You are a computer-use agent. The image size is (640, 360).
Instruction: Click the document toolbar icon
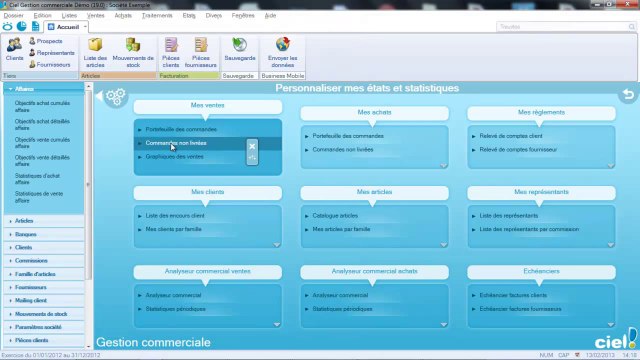(36, 27)
